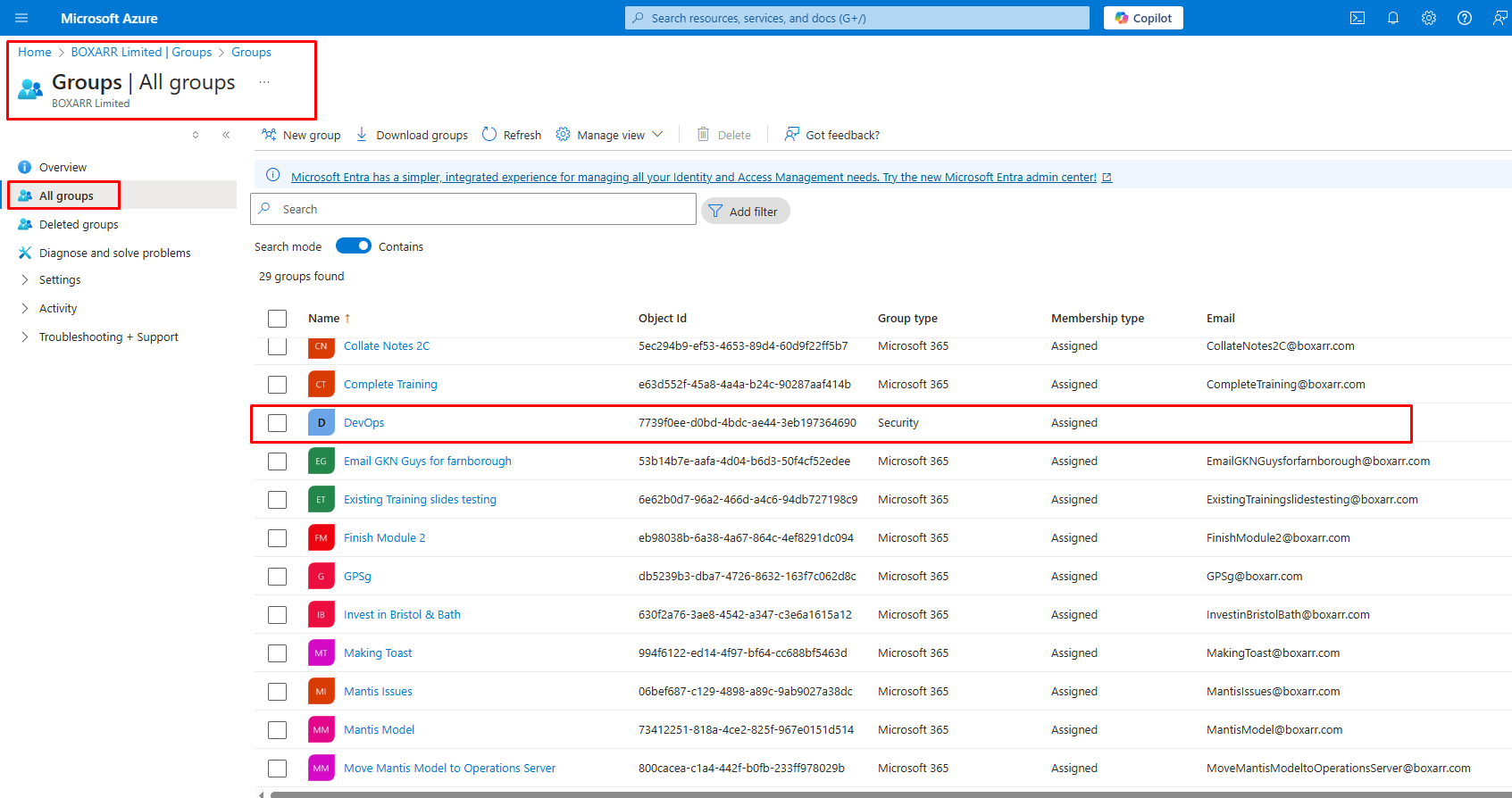Click the Group type column header
1512x798 pixels.
907,319
